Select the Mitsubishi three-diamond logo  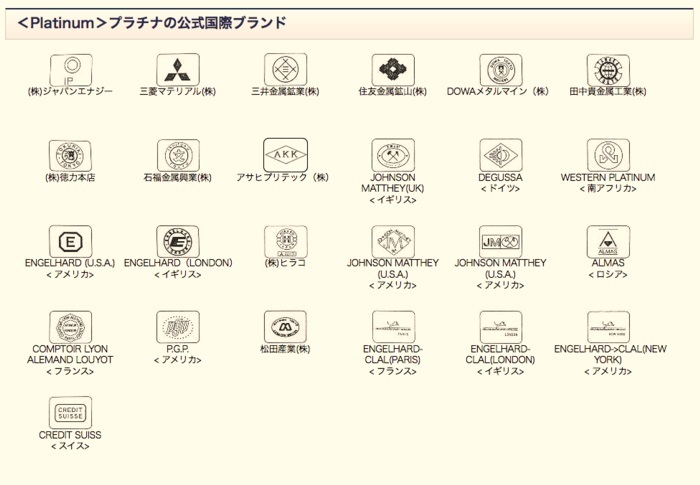click(178, 70)
